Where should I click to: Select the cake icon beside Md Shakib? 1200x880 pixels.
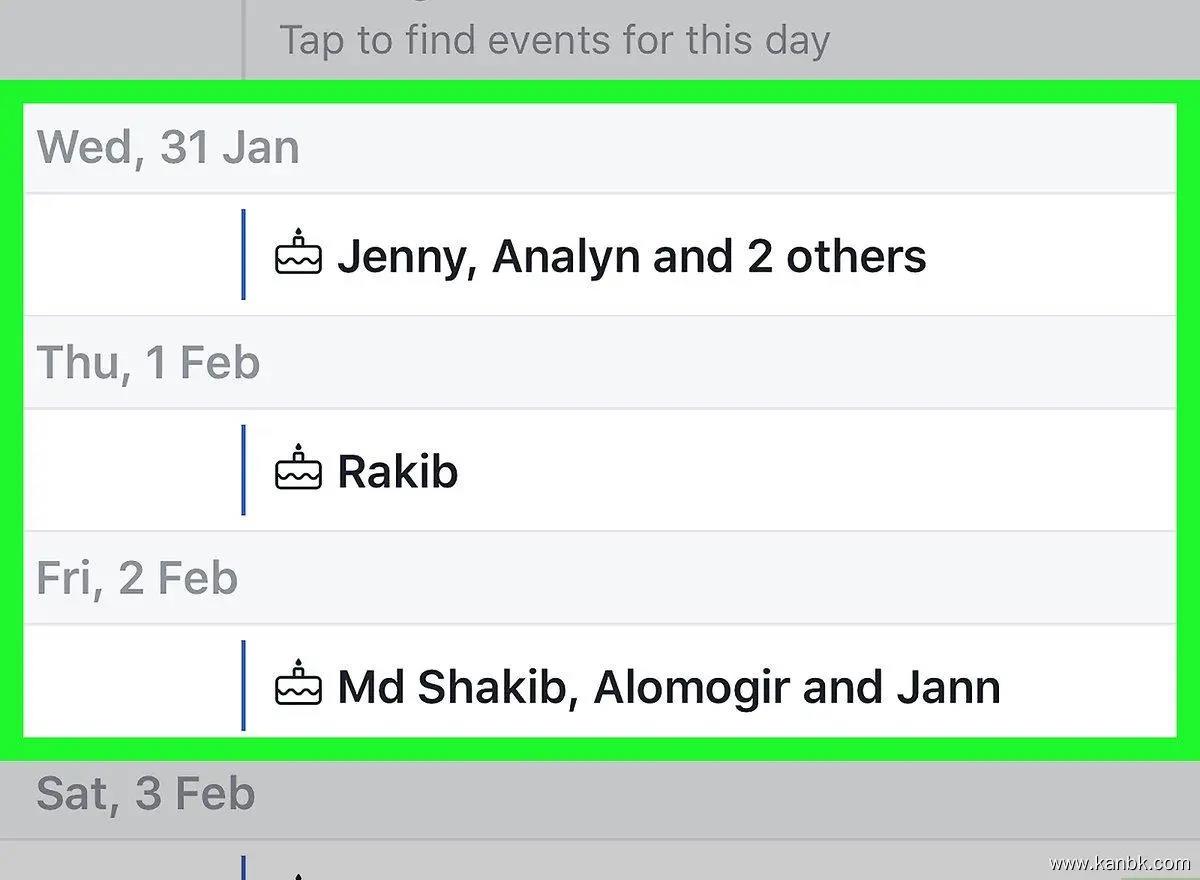298,685
